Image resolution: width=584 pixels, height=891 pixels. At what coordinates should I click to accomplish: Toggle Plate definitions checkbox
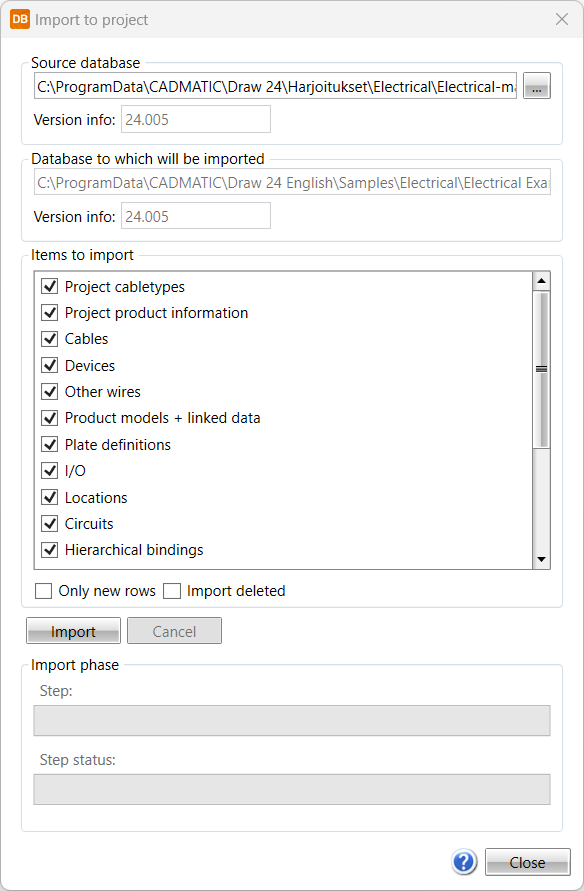50,444
